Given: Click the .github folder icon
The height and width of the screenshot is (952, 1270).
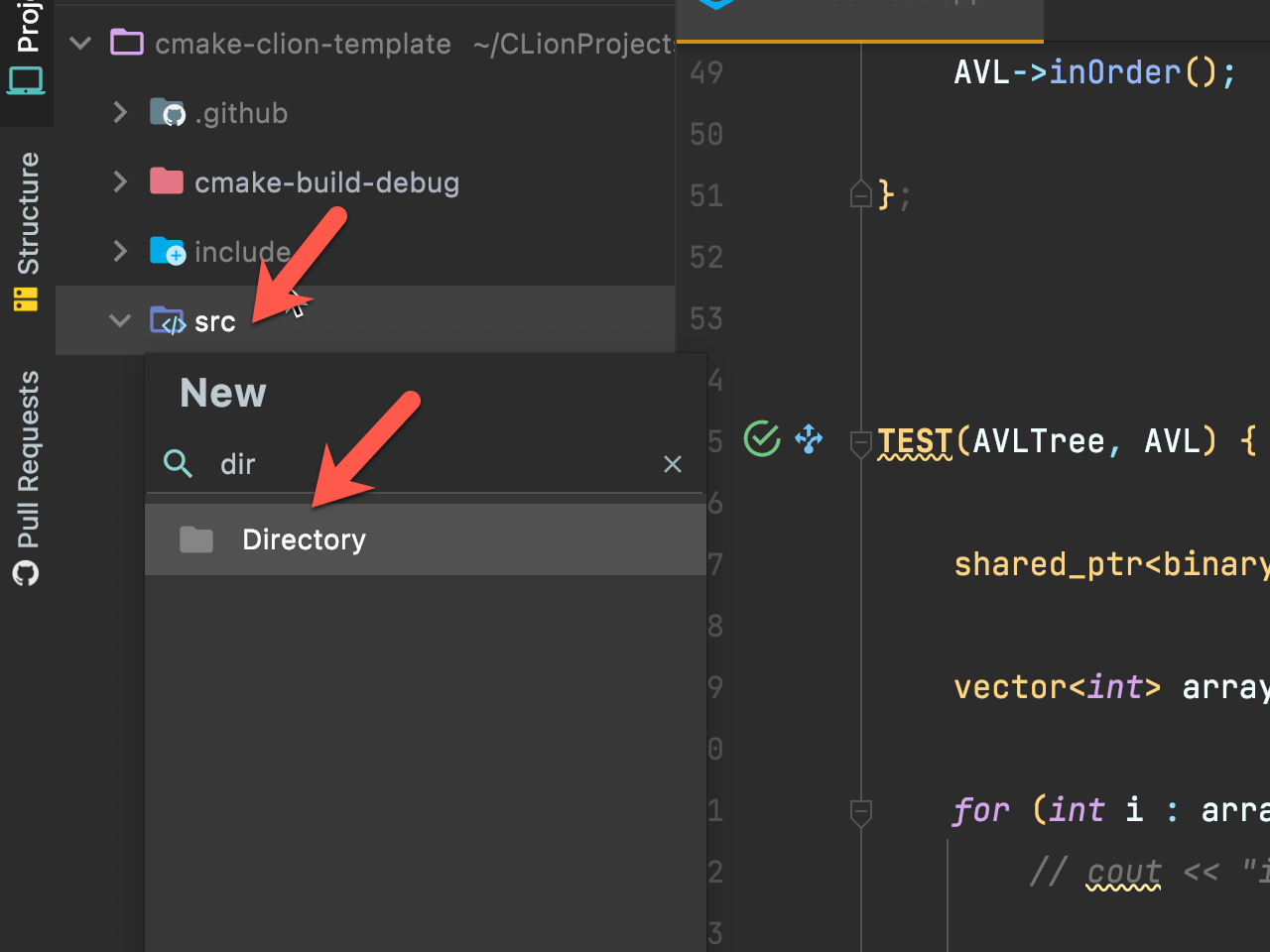Looking at the screenshot, I should coord(167,112).
